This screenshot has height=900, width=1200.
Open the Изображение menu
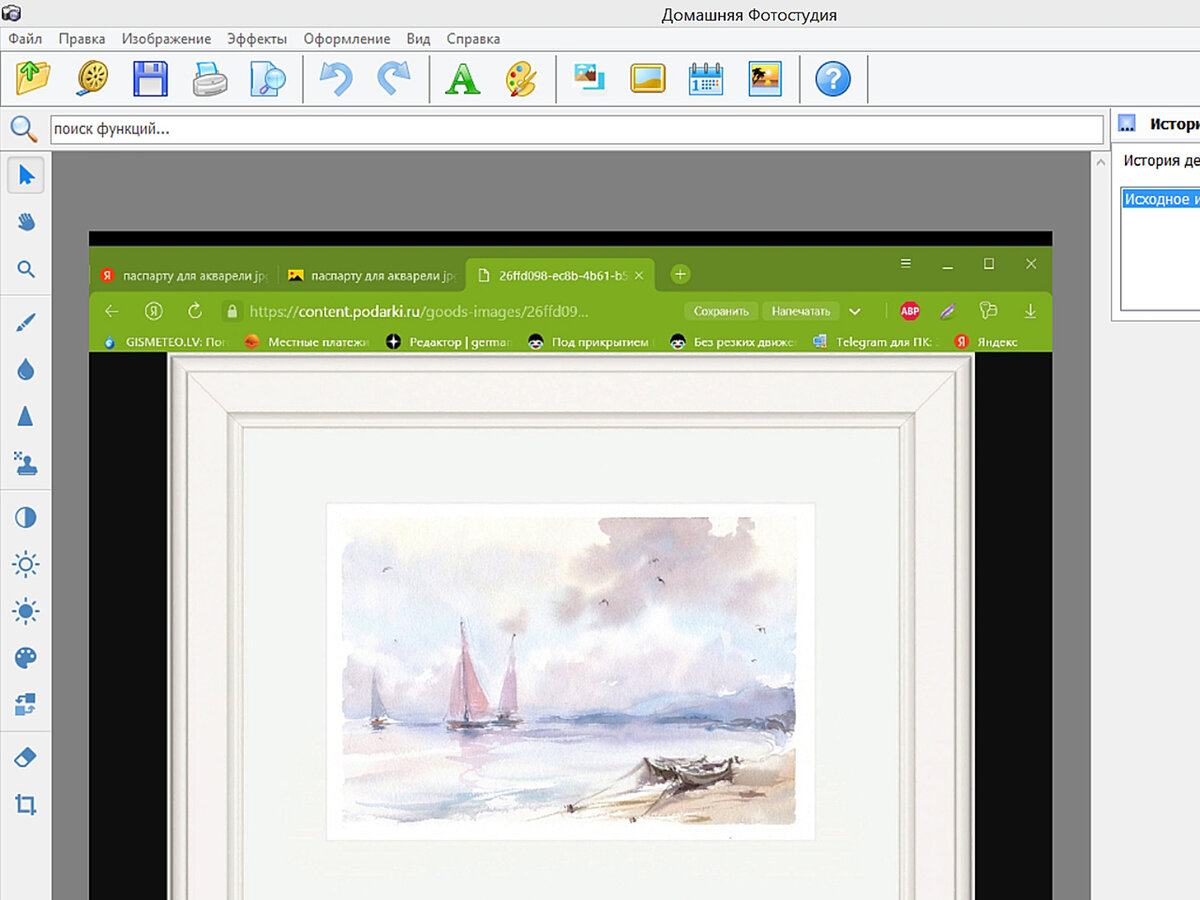(166, 39)
